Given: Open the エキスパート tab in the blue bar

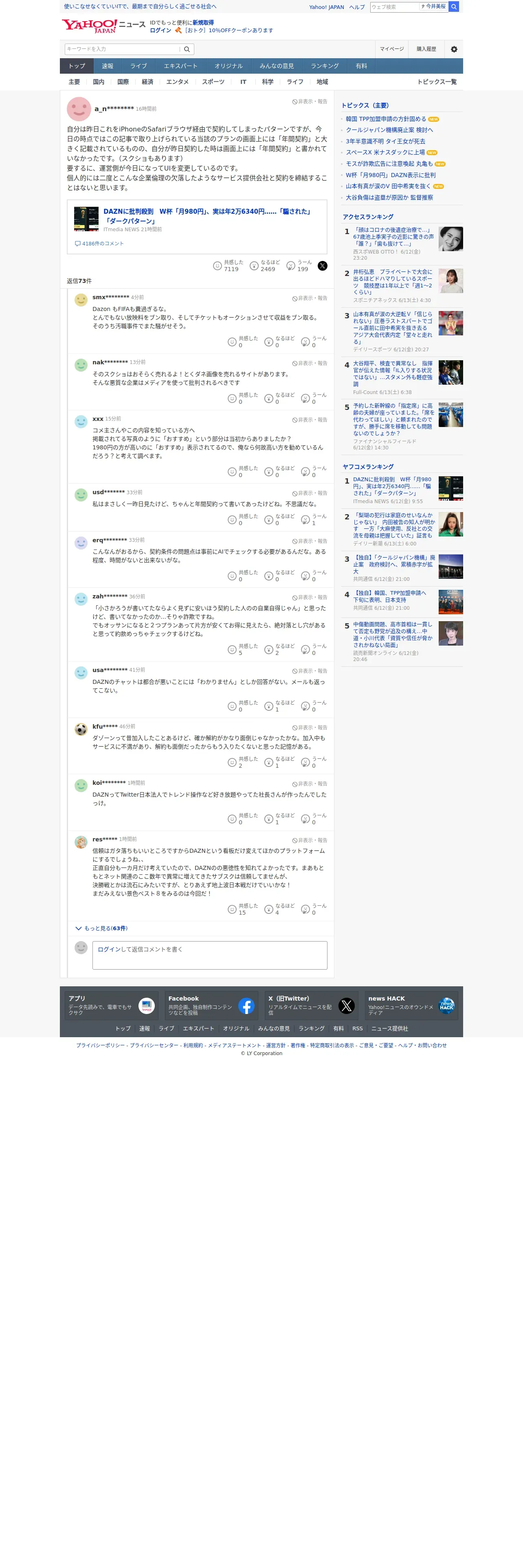Looking at the screenshot, I should [180, 66].
